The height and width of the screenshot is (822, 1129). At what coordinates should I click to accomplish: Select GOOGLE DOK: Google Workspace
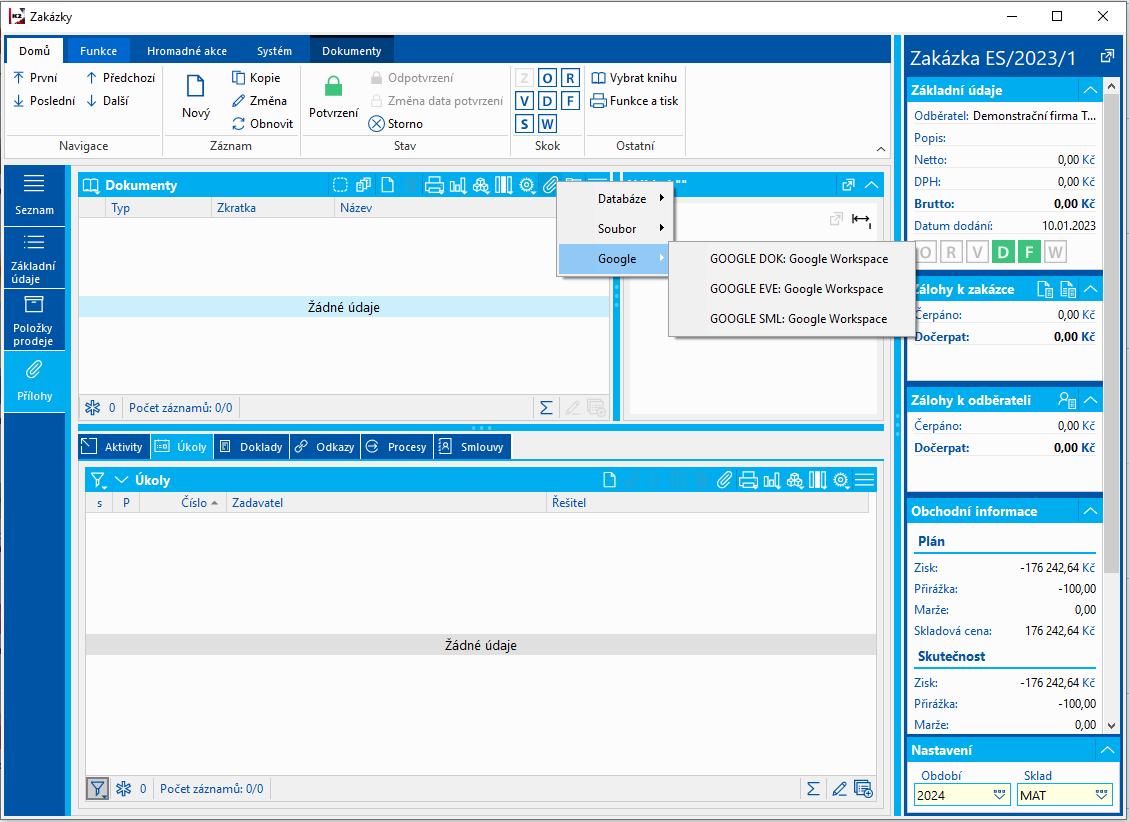(x=791, y=259)
